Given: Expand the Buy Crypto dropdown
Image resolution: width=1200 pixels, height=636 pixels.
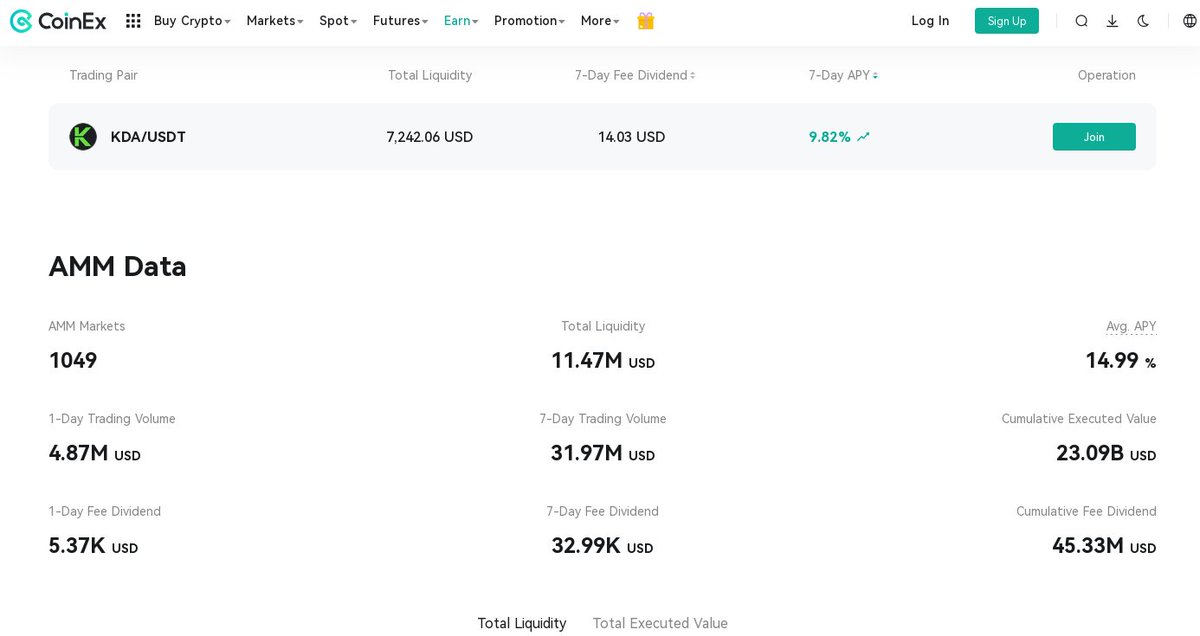Looking at the screenshot, I should coord(192,21).
